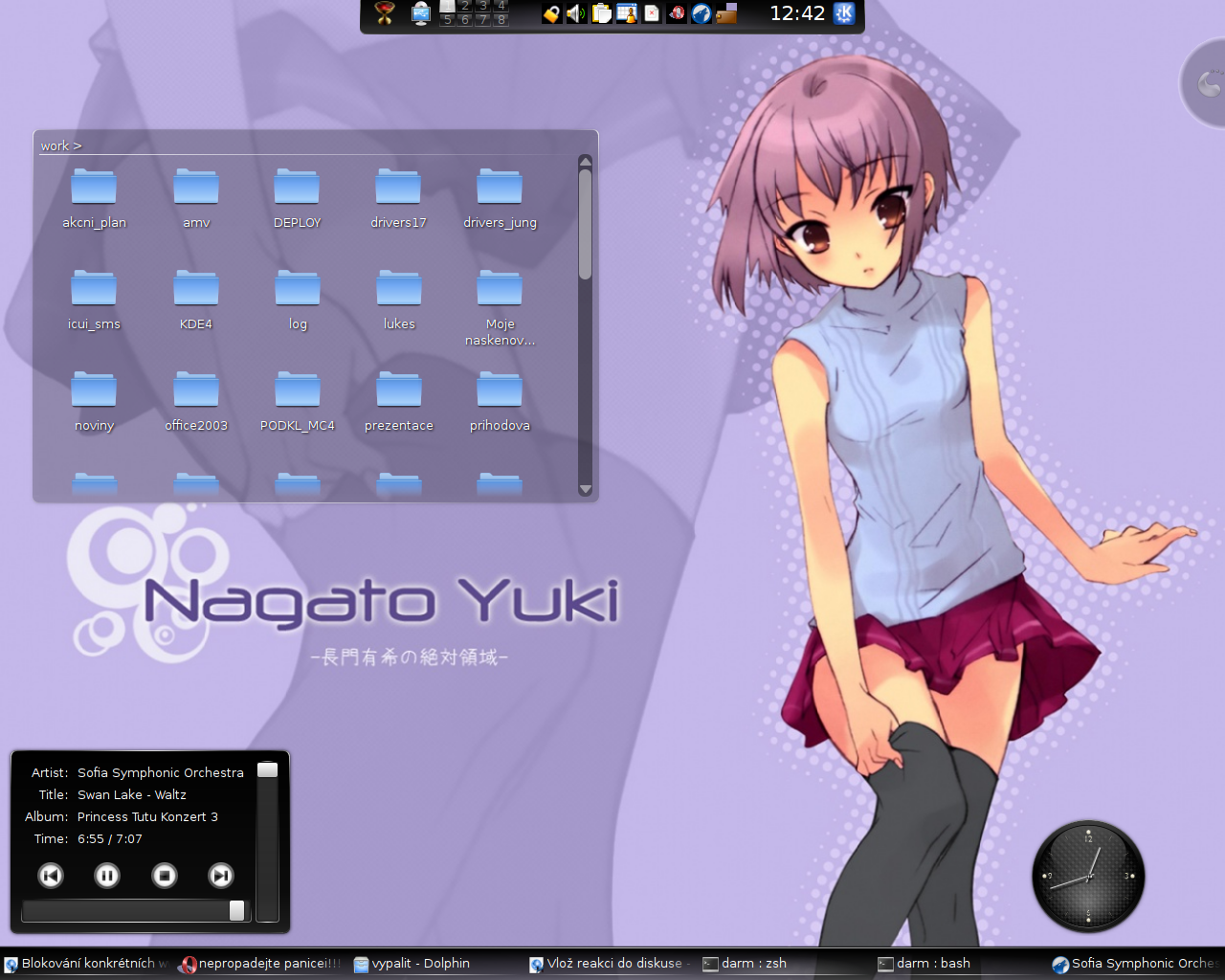
Task: Switch to virtual desktop 7 in pager
Action: tap(483, 19)
